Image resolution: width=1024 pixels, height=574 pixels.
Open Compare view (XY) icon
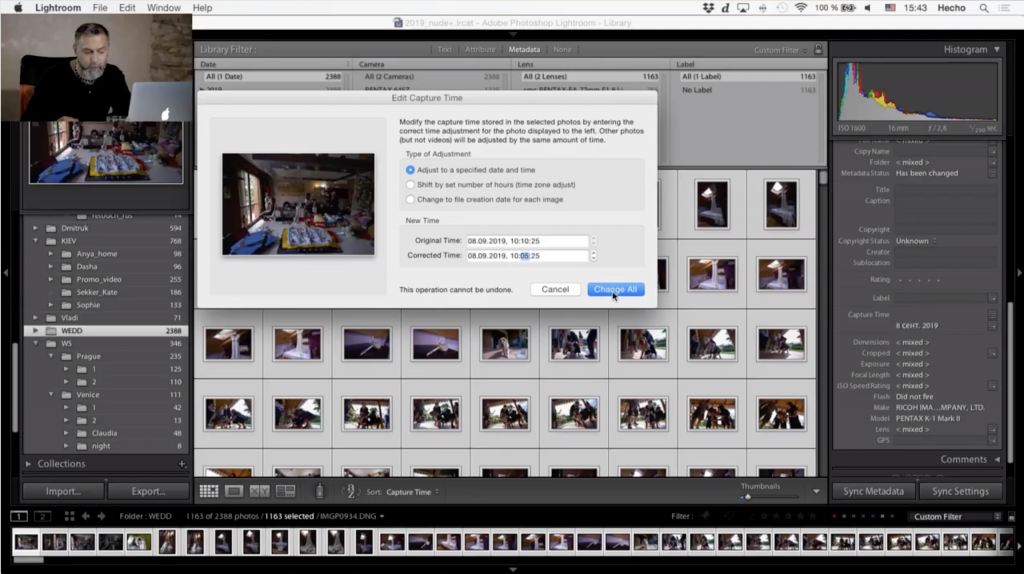click(259, 492)
